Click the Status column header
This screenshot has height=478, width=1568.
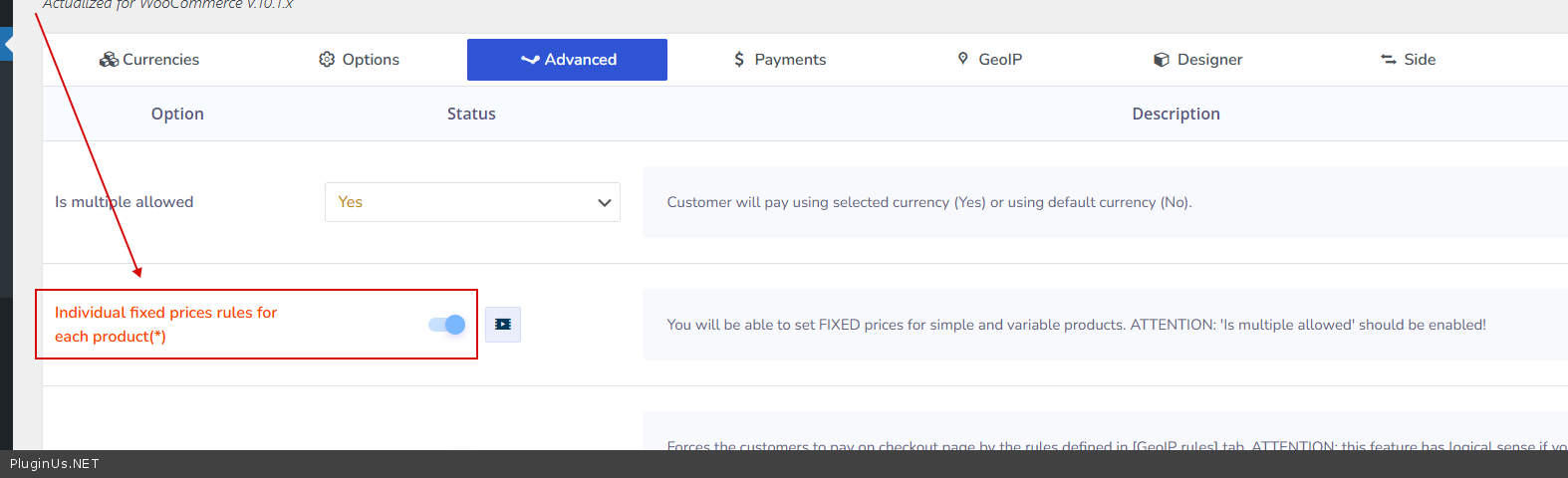471,114
